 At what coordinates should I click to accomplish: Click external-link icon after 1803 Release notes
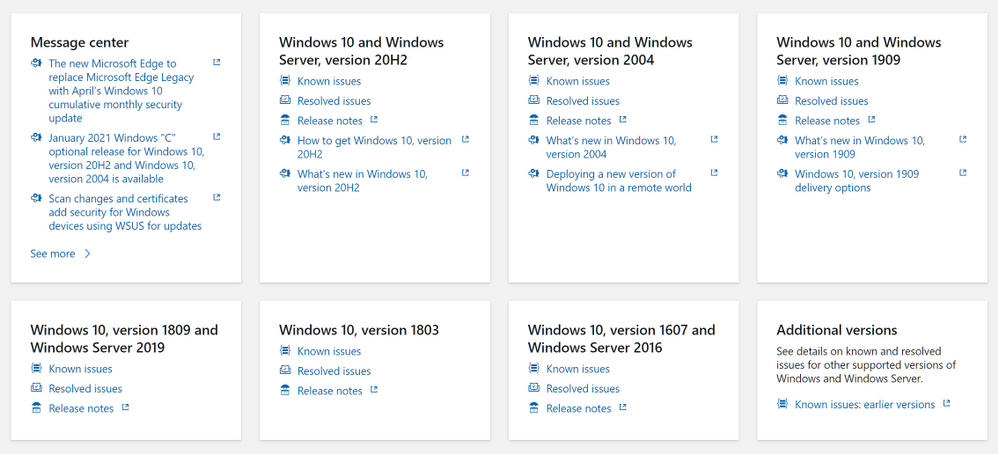click(374, 389)
